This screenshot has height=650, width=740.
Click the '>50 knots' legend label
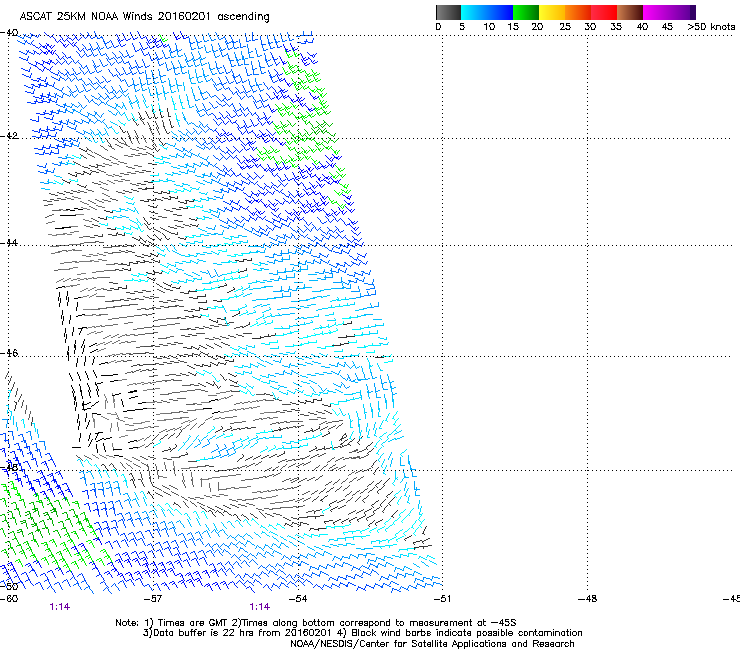711,27
